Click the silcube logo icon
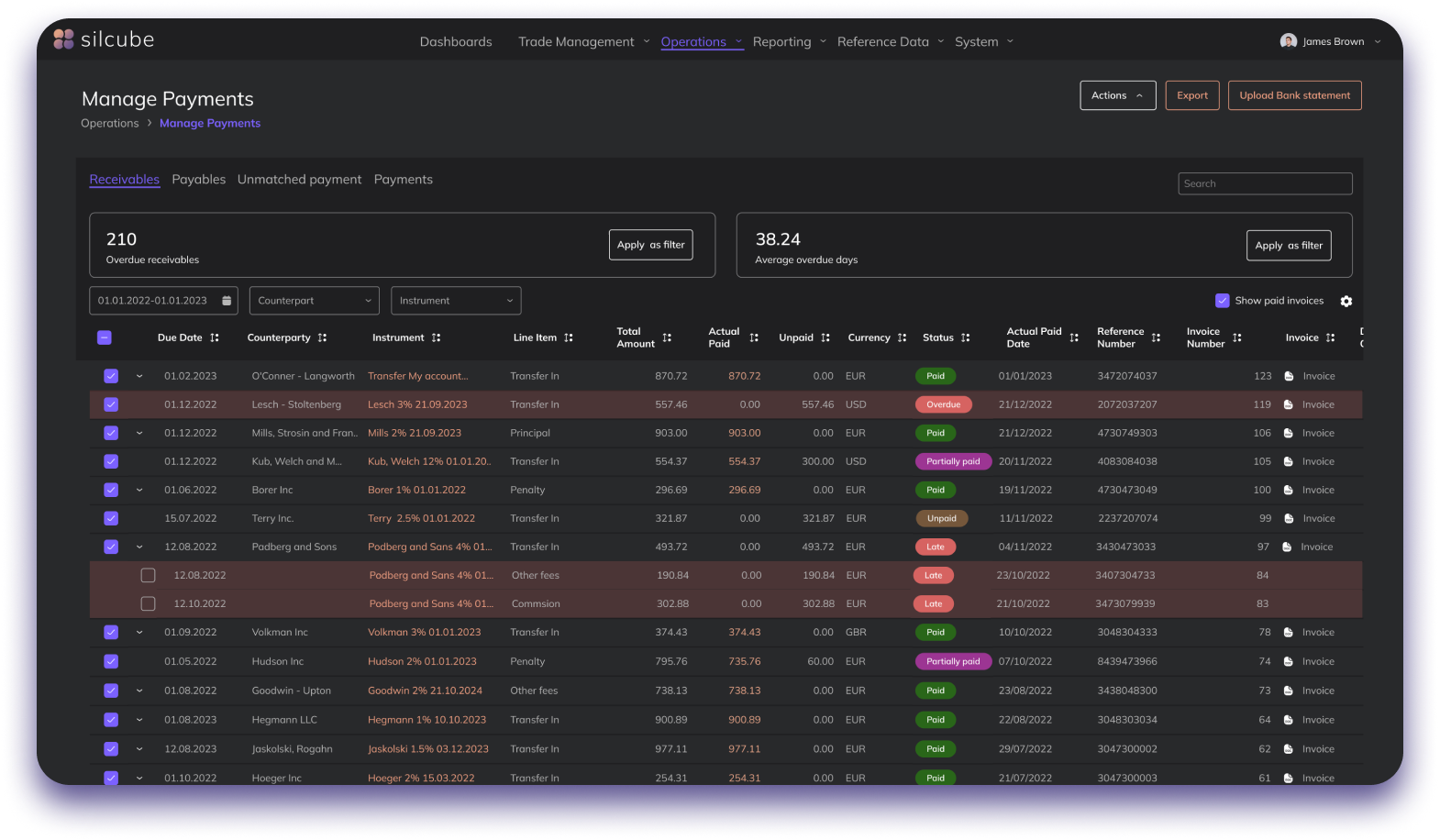 (x=63, y=39)
